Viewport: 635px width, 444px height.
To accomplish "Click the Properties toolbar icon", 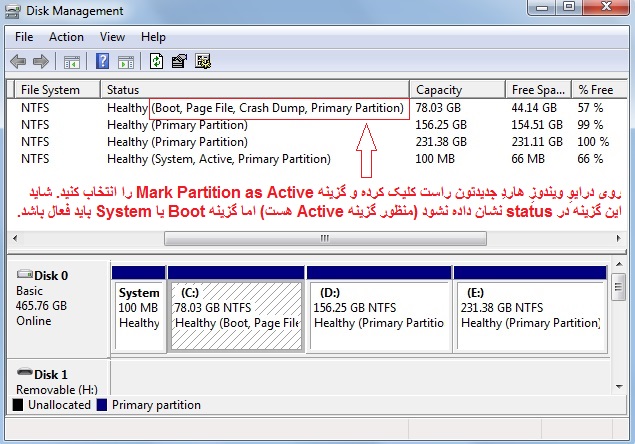I will [x=180, y=61].
